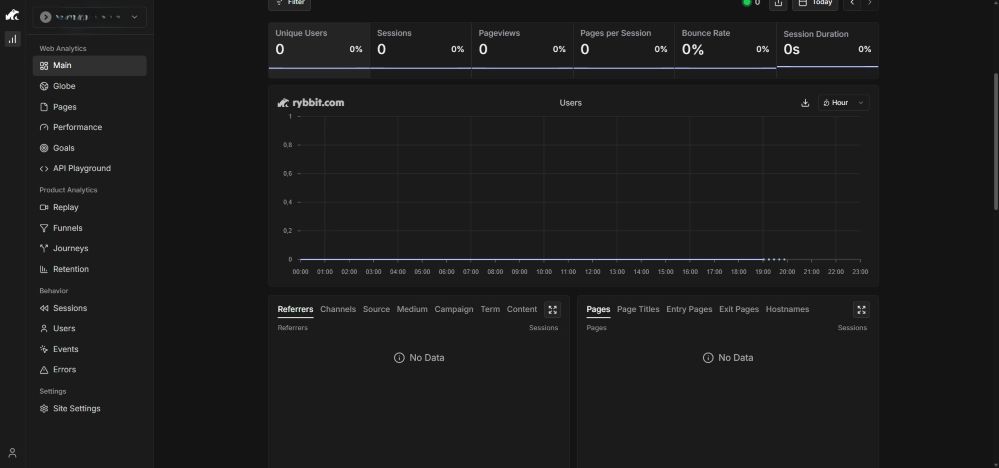Click the Rybbit frog logo in sidebar
Screen dimensions: 999x468
tap(12, 16)
